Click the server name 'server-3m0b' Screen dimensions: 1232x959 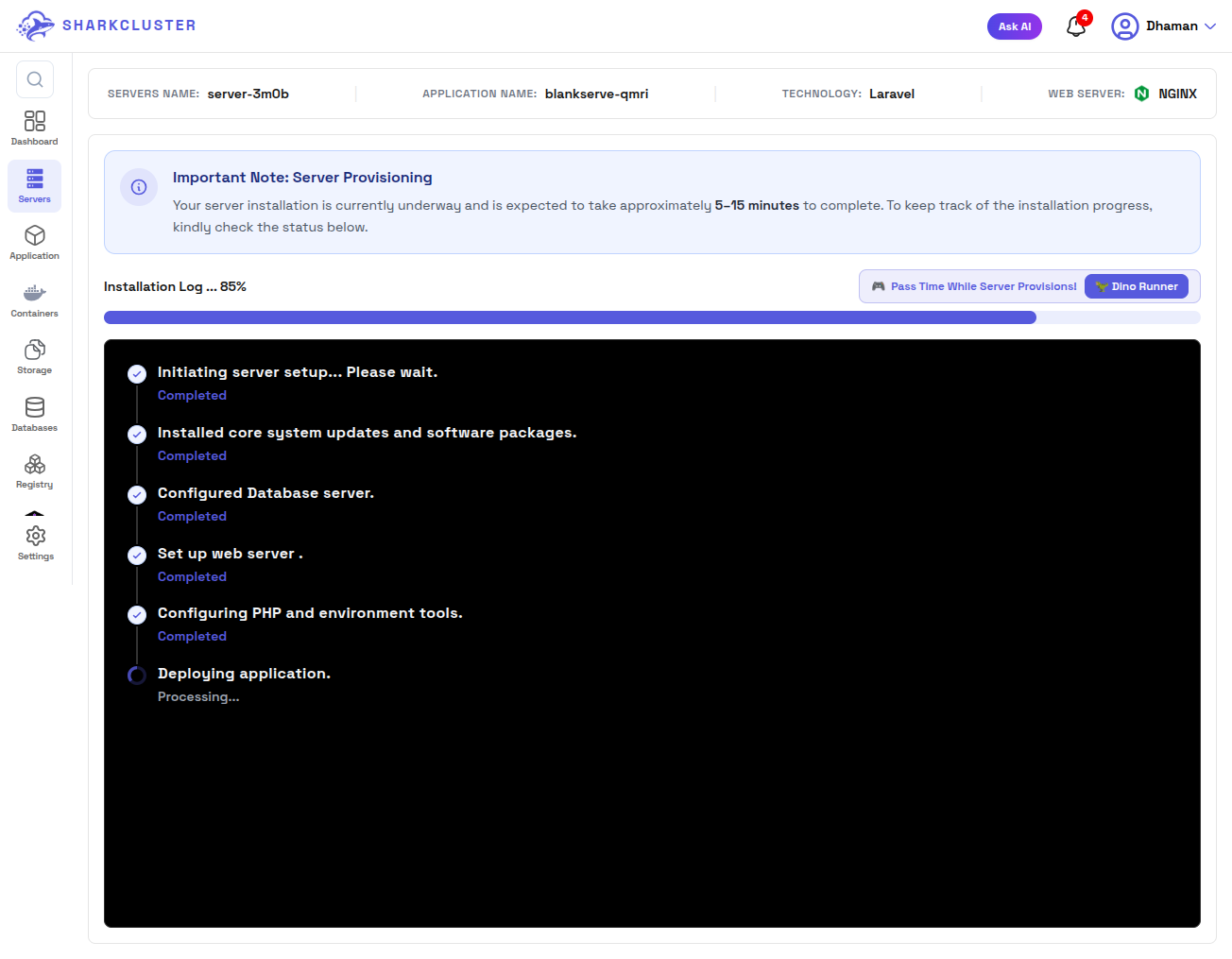[248, 94]
